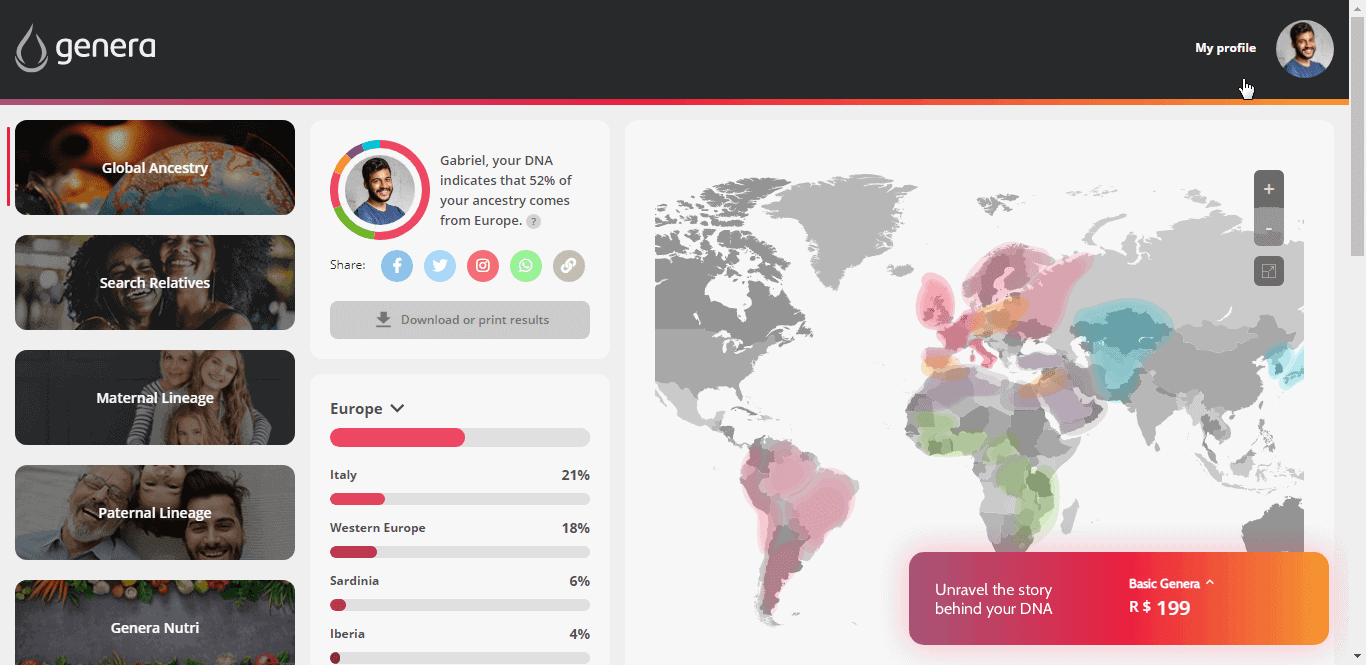Click Download or print results button
Viewport: 1366px width, 665px height.
[x=460, y=320]
